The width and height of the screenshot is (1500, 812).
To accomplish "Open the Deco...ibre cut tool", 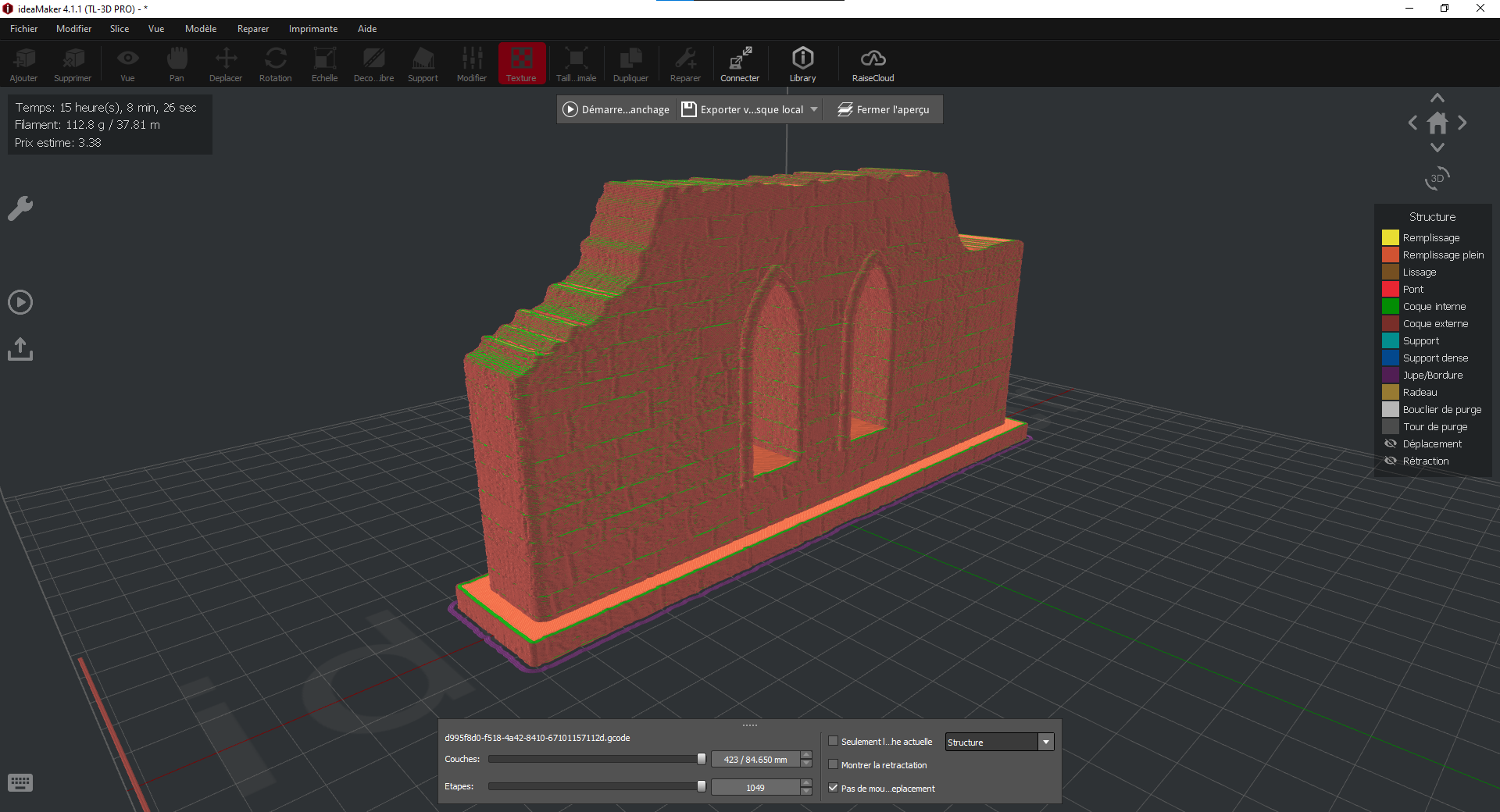I will click(373, 64).
